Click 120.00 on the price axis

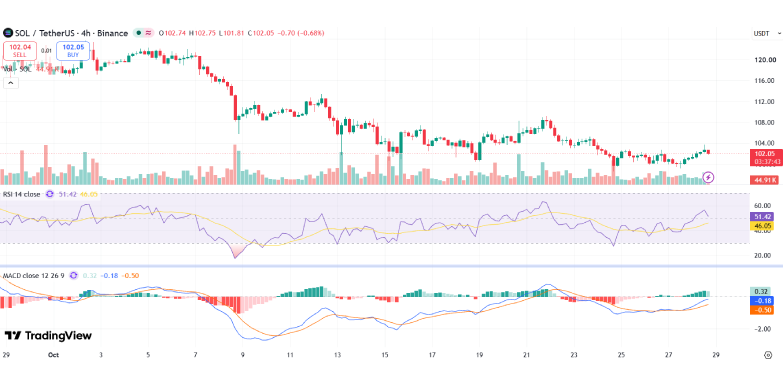click(x=765, y=59)
